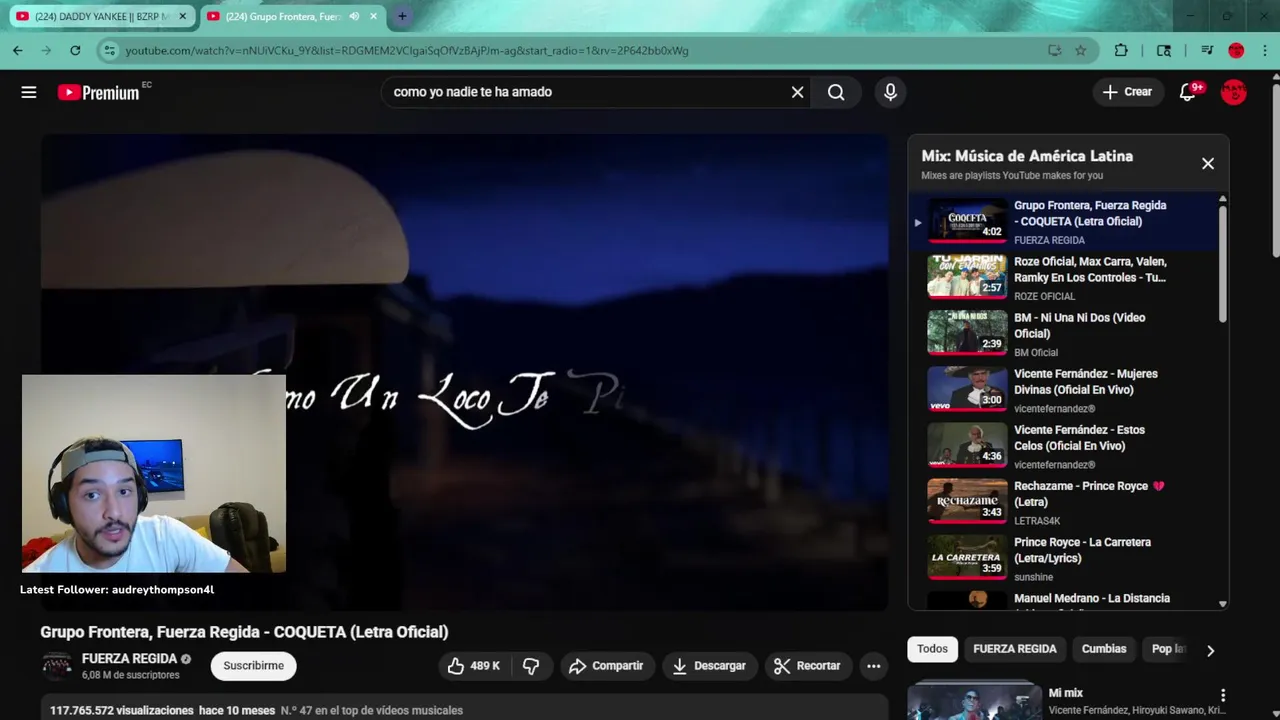Select the Cumbias filter chip
The image size is (1280, 720).
point(1104,649)
